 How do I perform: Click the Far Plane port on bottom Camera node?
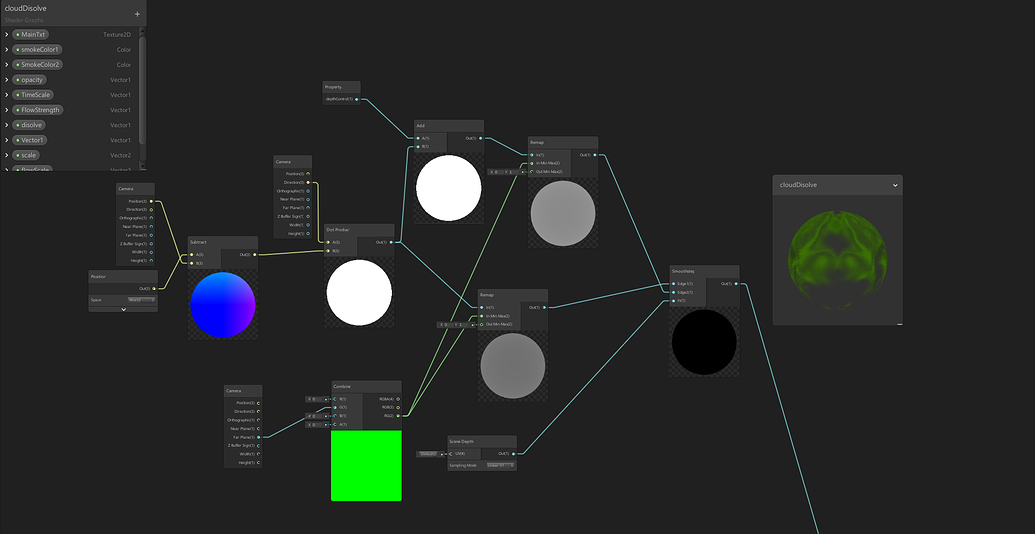coord(258,437)
